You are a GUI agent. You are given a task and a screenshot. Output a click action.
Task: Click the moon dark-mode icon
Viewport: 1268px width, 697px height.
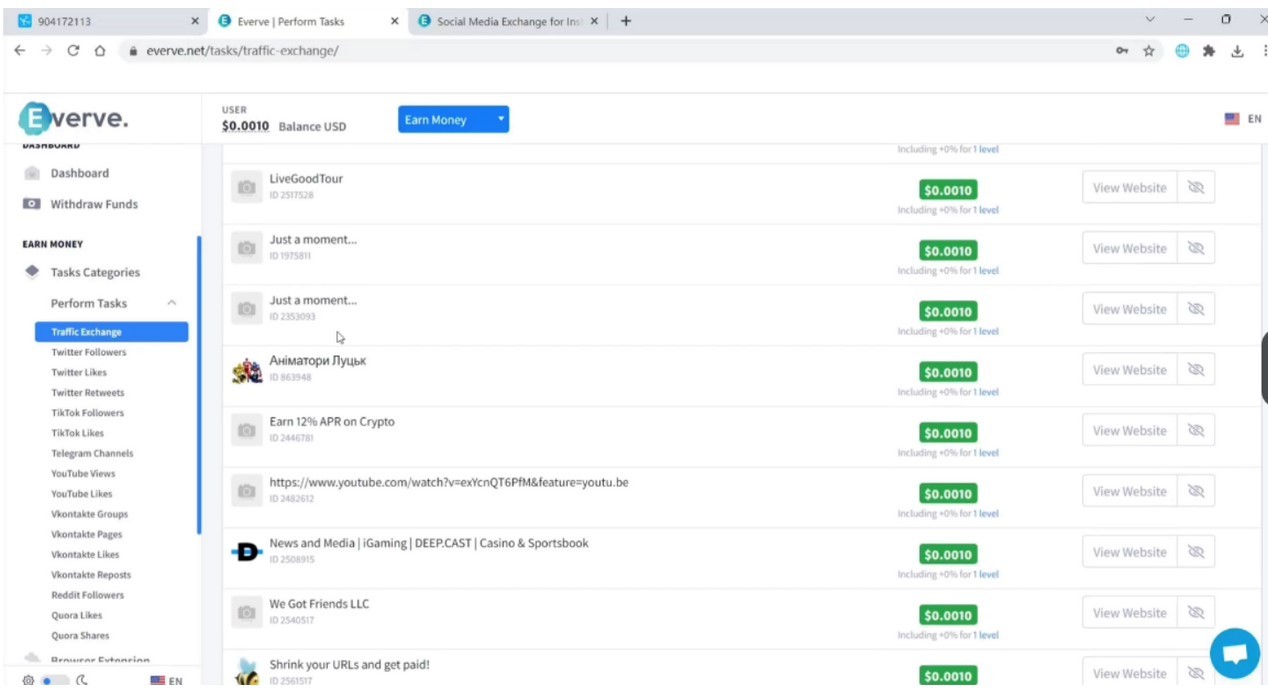click(x=82, y=681)
